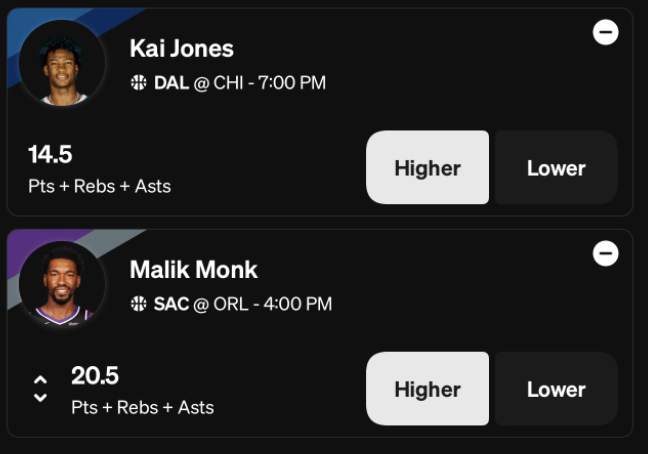Click Kai Jones 14.5 projection value
The height and width of the screenshot is (454, 648).
click(x=50, y=155)
